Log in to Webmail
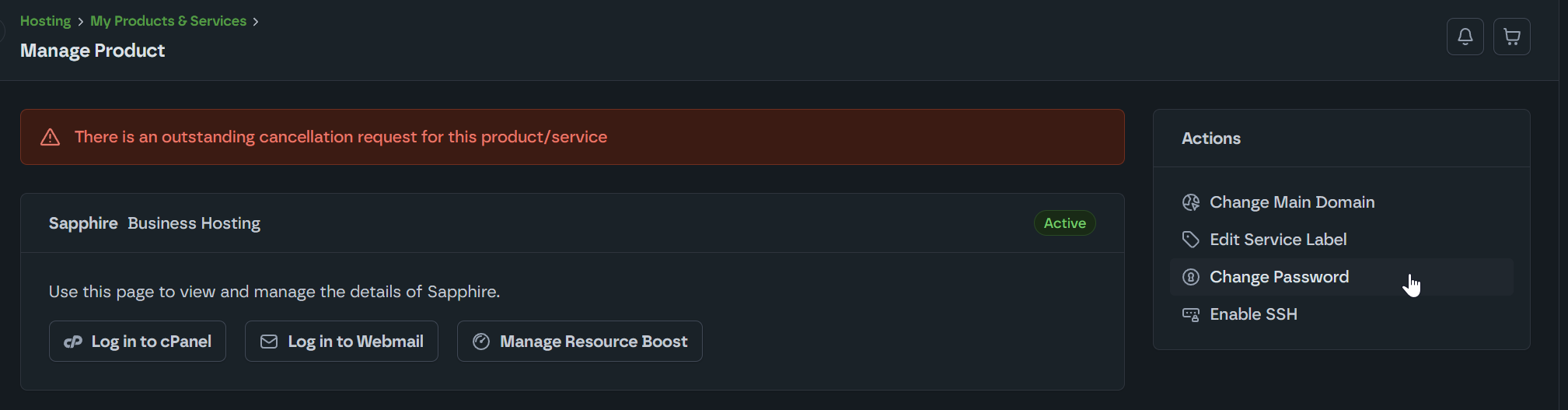The width and height of the screenshot is (1568, 410). pyautogui.click(x=341, y=342)
